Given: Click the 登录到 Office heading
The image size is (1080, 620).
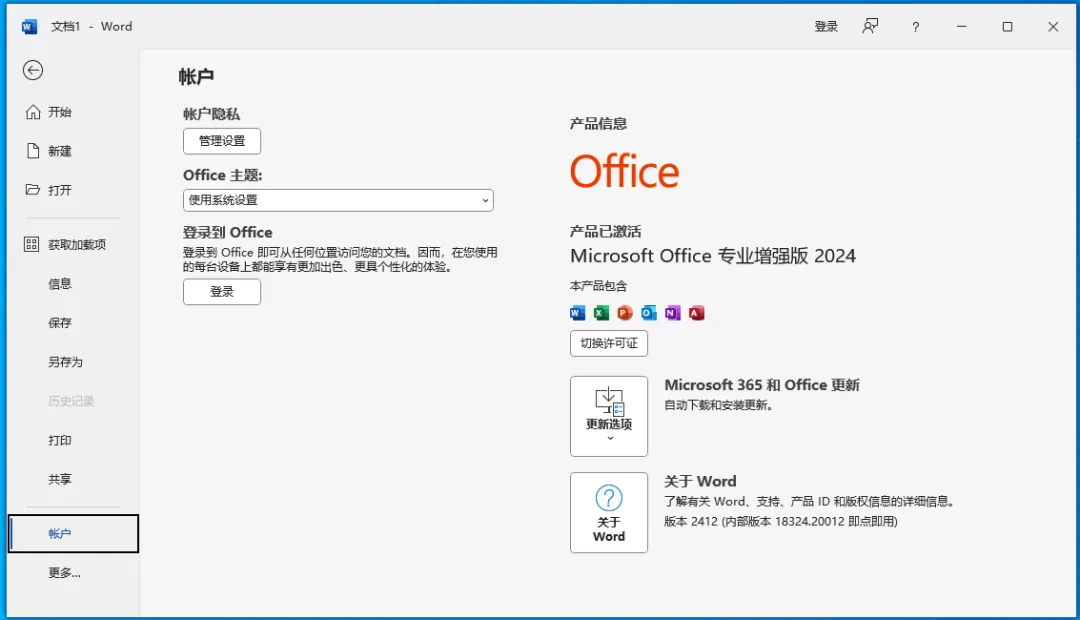Looking at the screenshot, I should pos(227,232).
